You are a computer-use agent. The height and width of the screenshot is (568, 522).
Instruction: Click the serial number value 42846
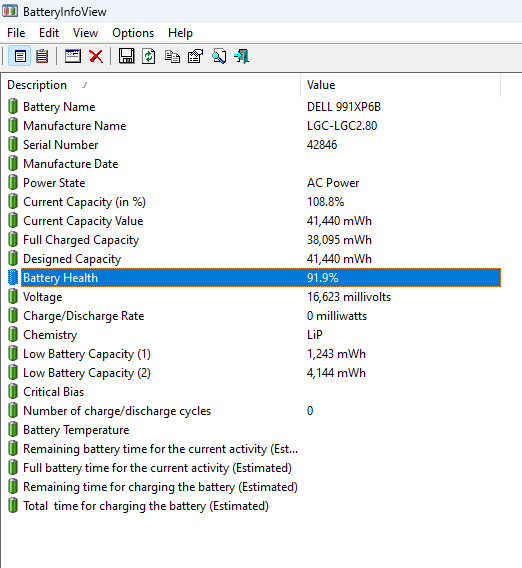322,145
